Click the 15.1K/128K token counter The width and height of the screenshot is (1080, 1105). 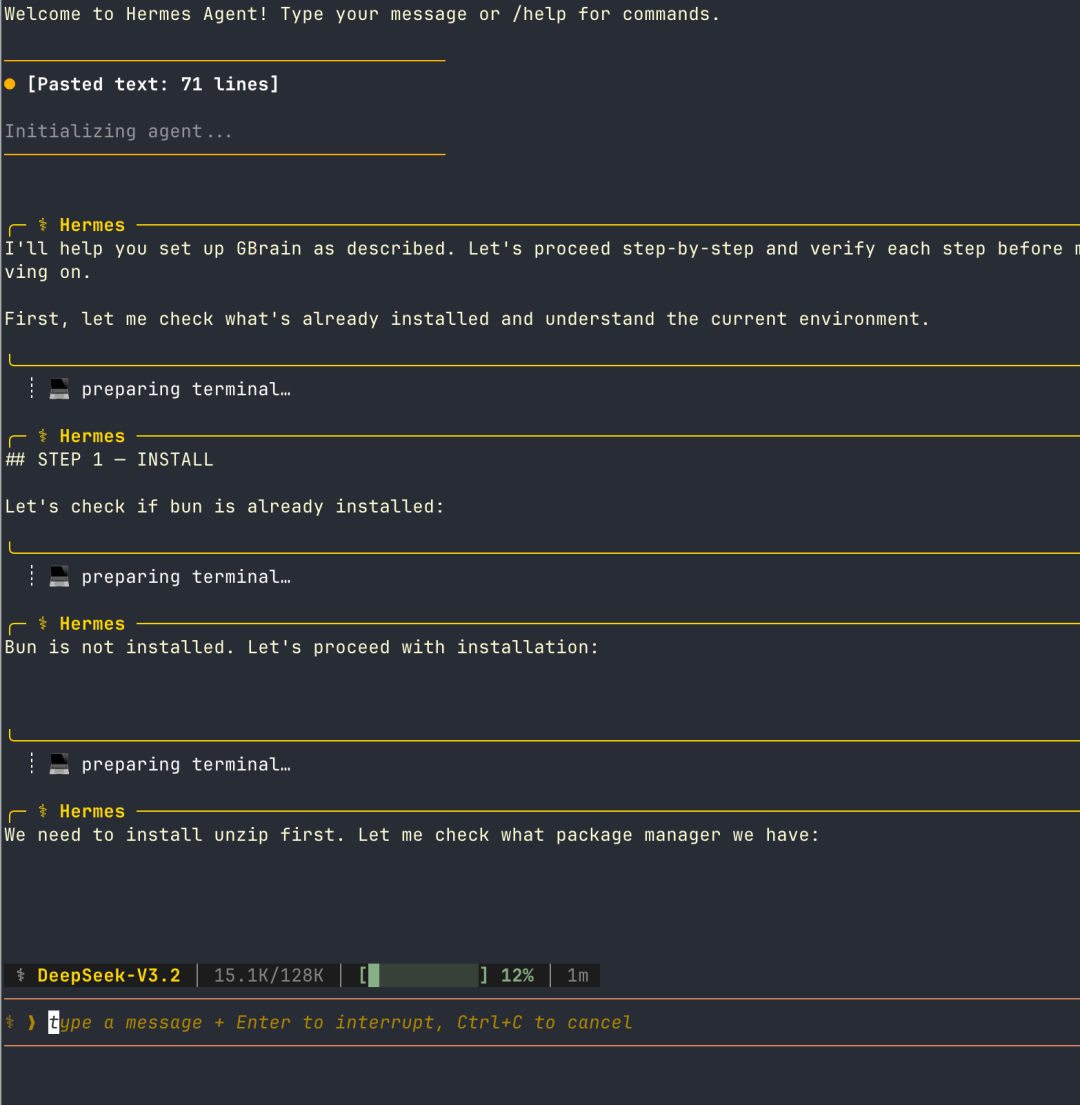(269, 975)
